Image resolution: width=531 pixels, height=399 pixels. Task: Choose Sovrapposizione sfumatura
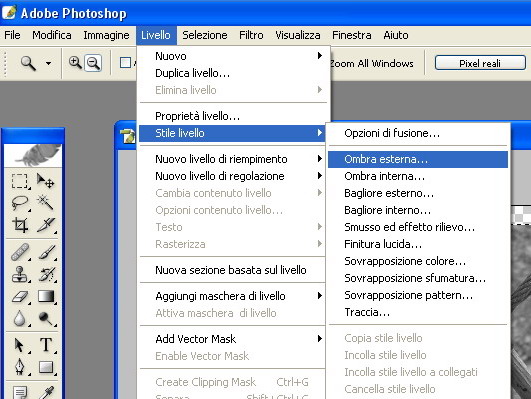(x=418, y=278)
